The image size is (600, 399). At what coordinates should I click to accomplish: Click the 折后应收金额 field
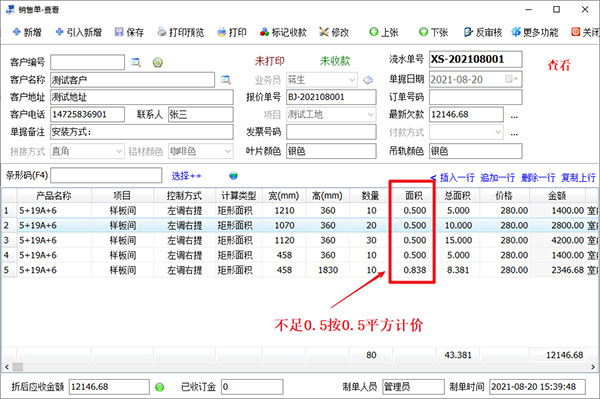[x=109, y=387]
